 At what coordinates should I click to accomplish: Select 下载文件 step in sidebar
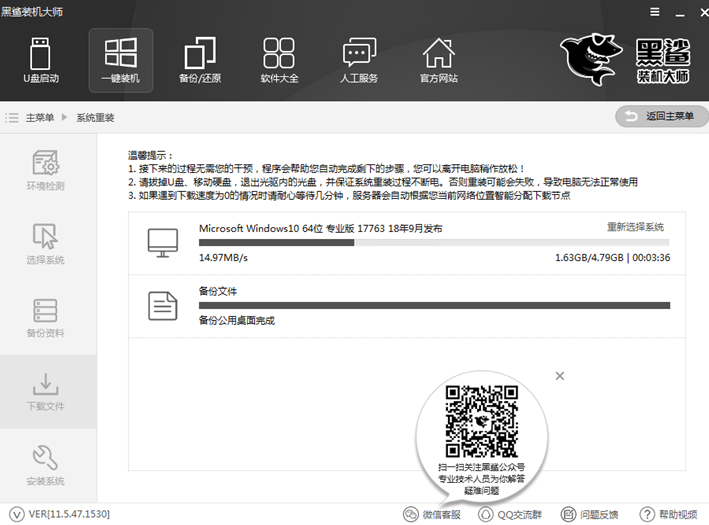[46, 392]
